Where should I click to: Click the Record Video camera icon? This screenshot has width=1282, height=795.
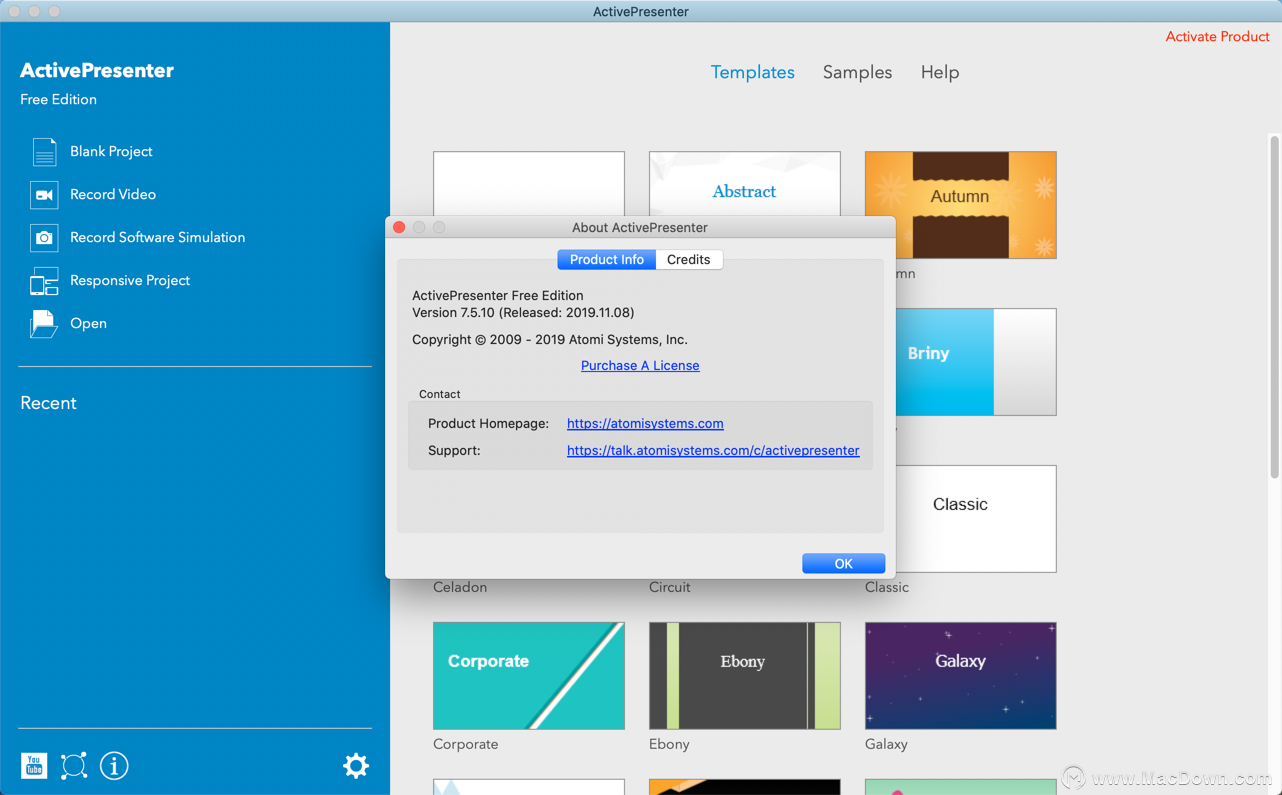44,195
